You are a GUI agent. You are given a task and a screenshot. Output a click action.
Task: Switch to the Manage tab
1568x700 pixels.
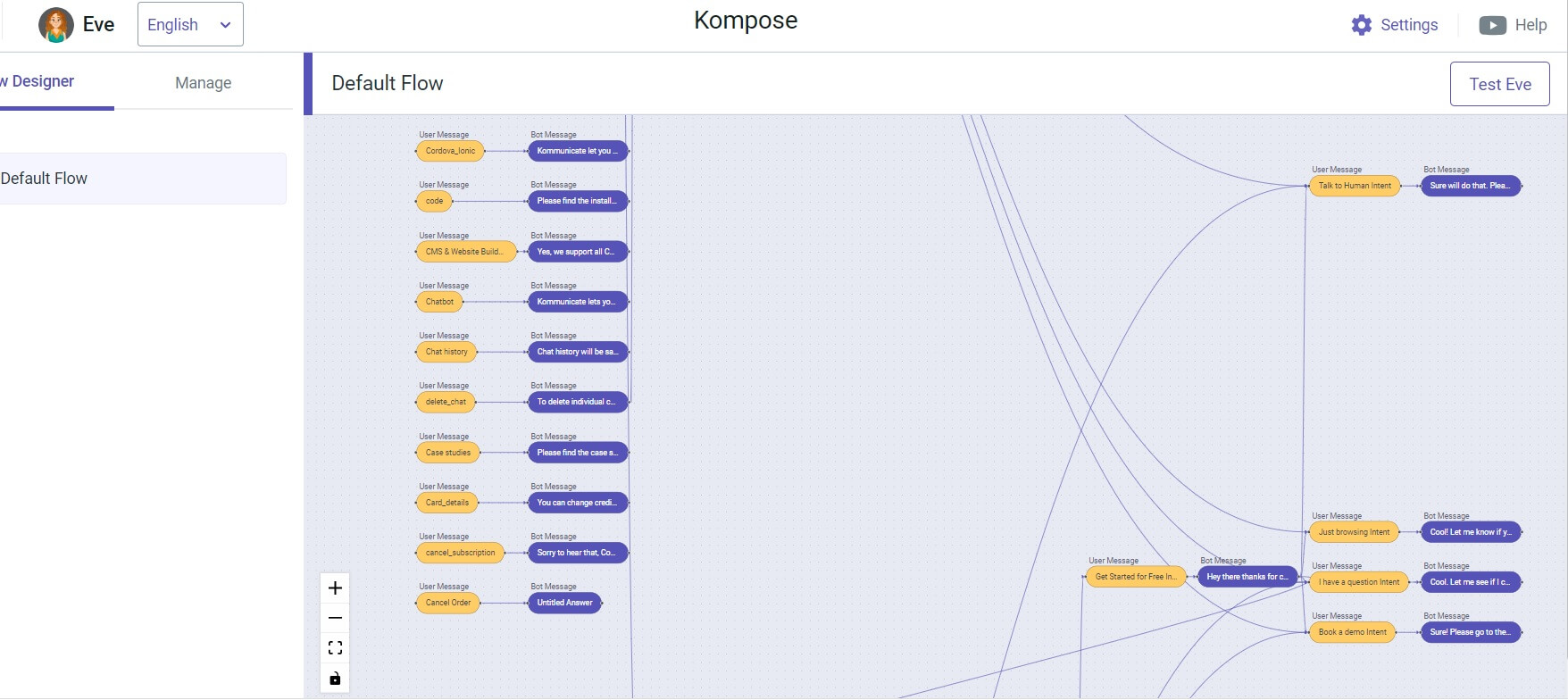pyautogui.click(x=203, y=83)
